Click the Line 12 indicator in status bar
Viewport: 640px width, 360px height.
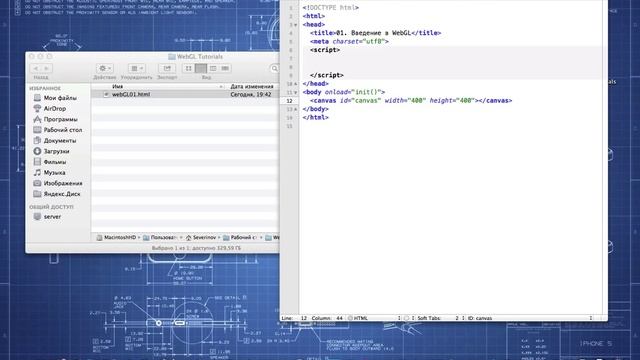(x=294, y=318)
